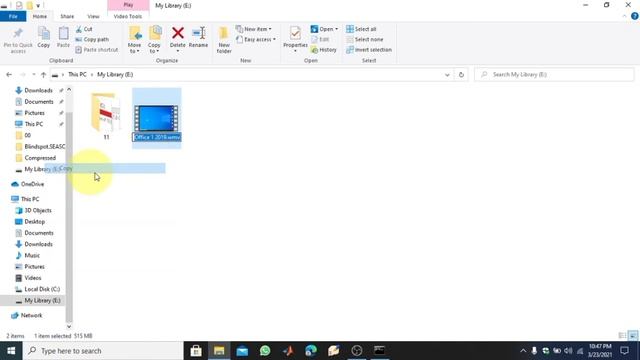Click This PC in the address bar
640x360 pixels.
[77, 75]
